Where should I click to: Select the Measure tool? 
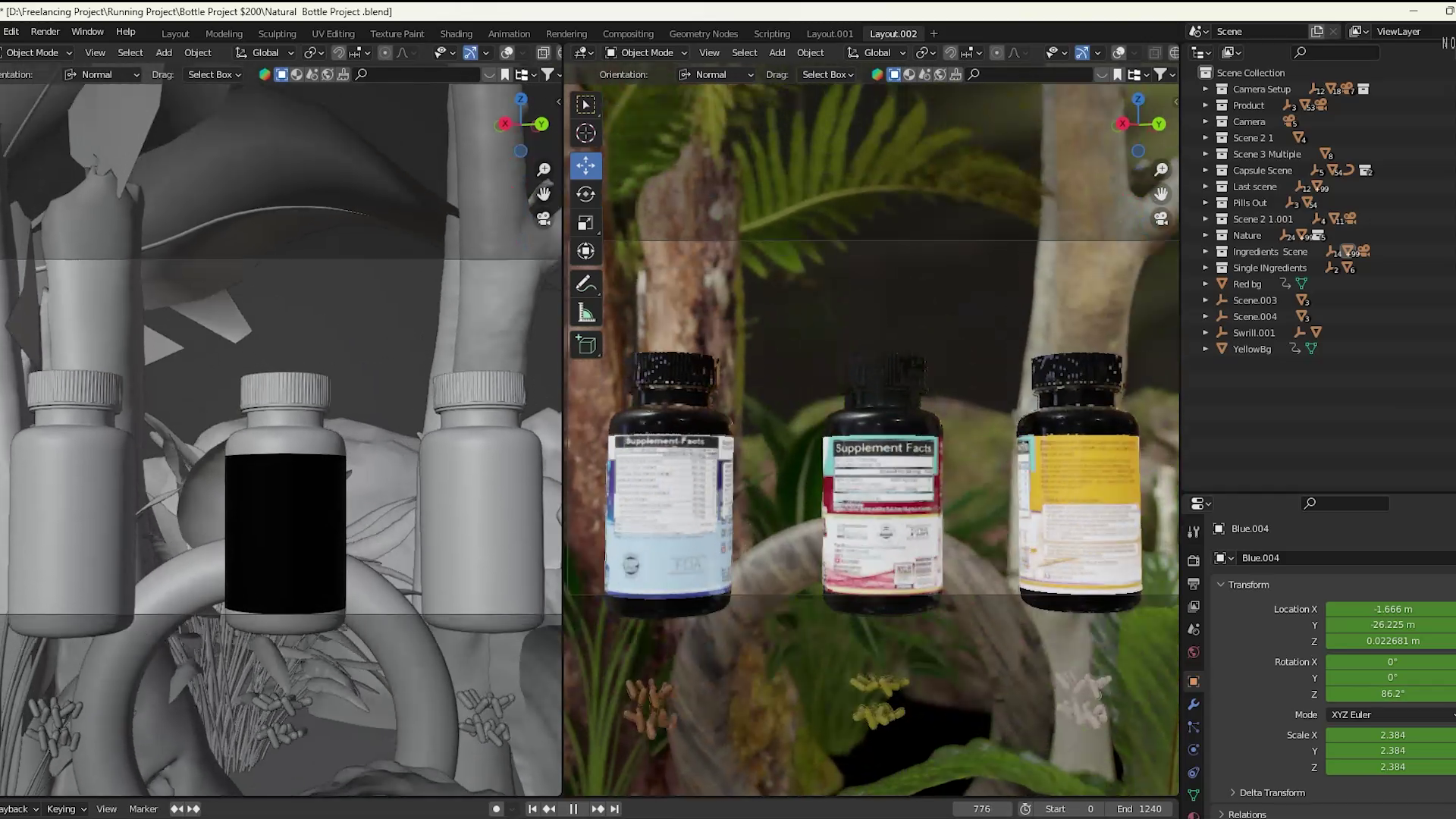(x=585, y=311)
